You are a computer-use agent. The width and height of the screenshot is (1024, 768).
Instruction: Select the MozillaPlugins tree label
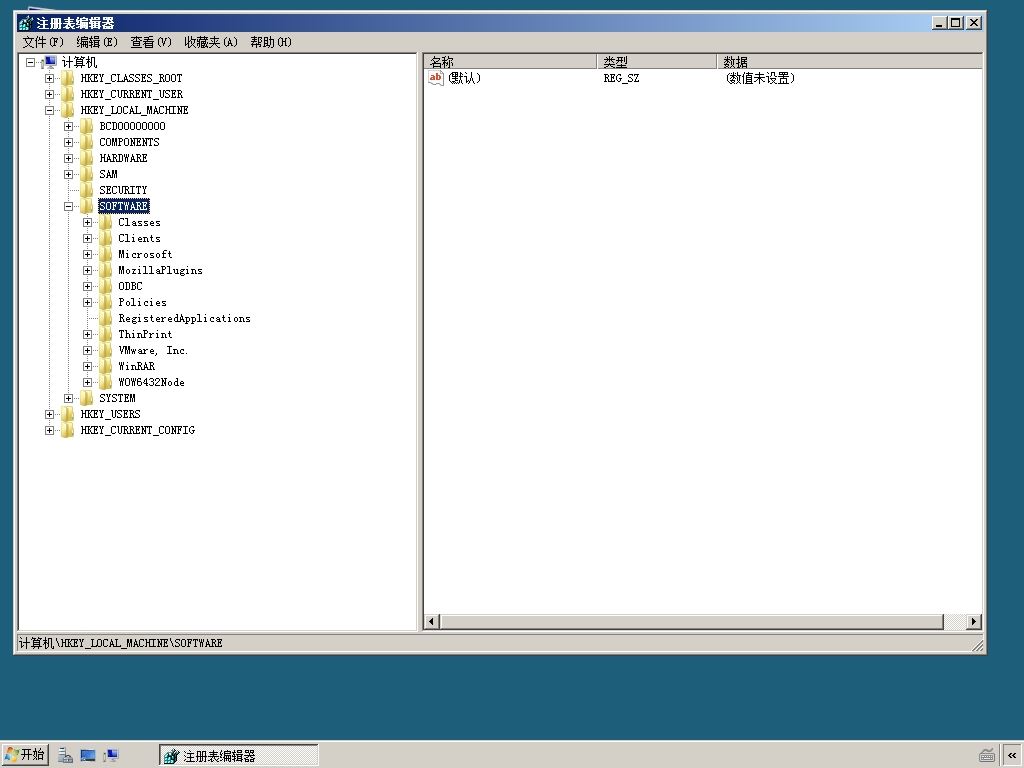[x=160, y=270]
